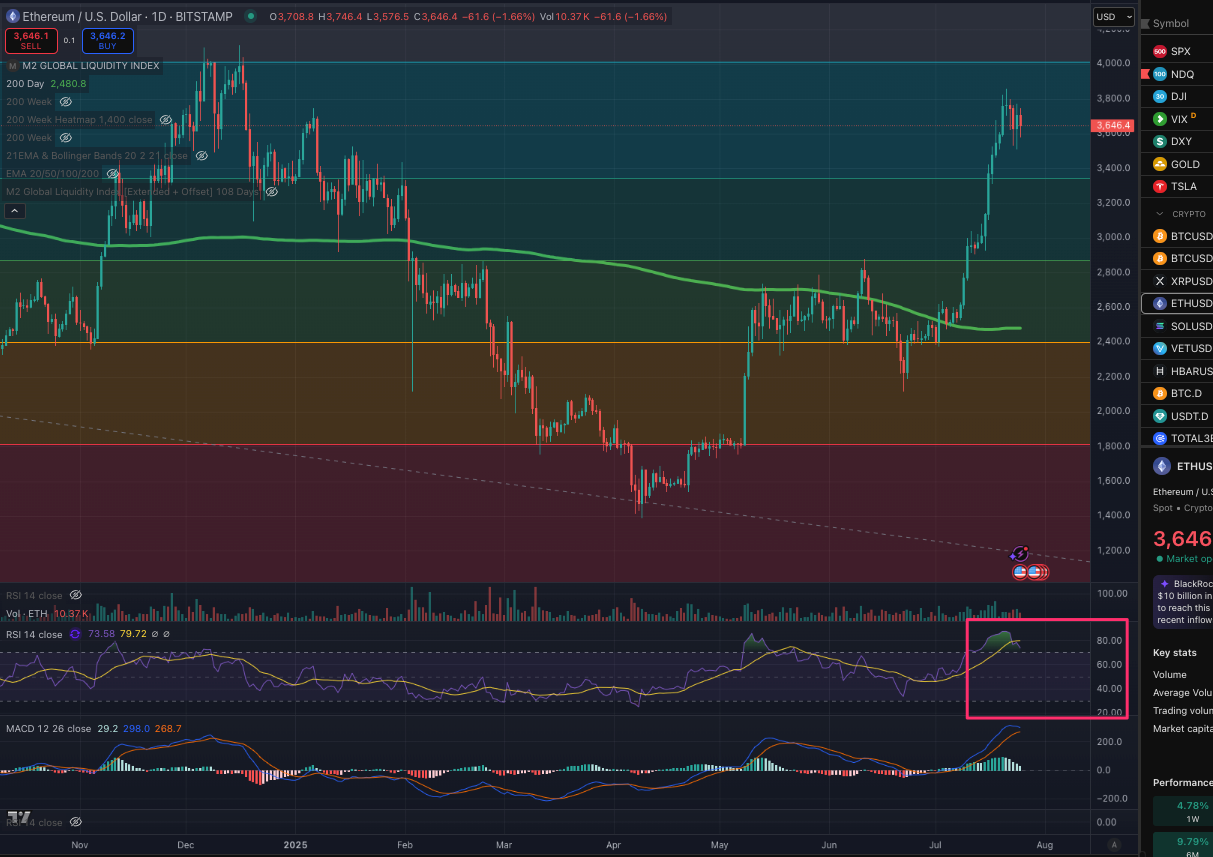Open the USD currency dropdown

pos(1114,17)
